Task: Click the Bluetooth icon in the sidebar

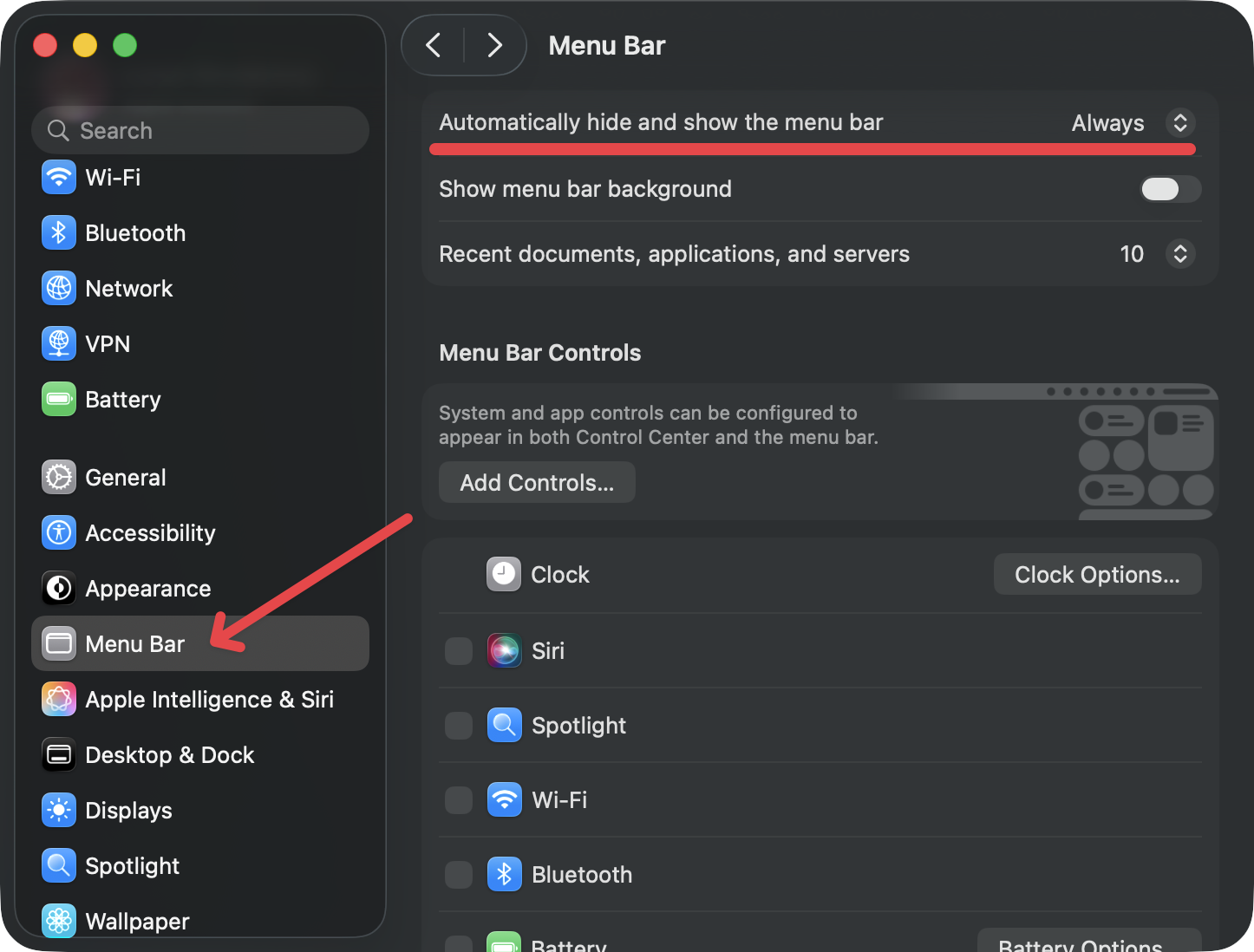Action: pyautogui.click(x=59, y=233)
